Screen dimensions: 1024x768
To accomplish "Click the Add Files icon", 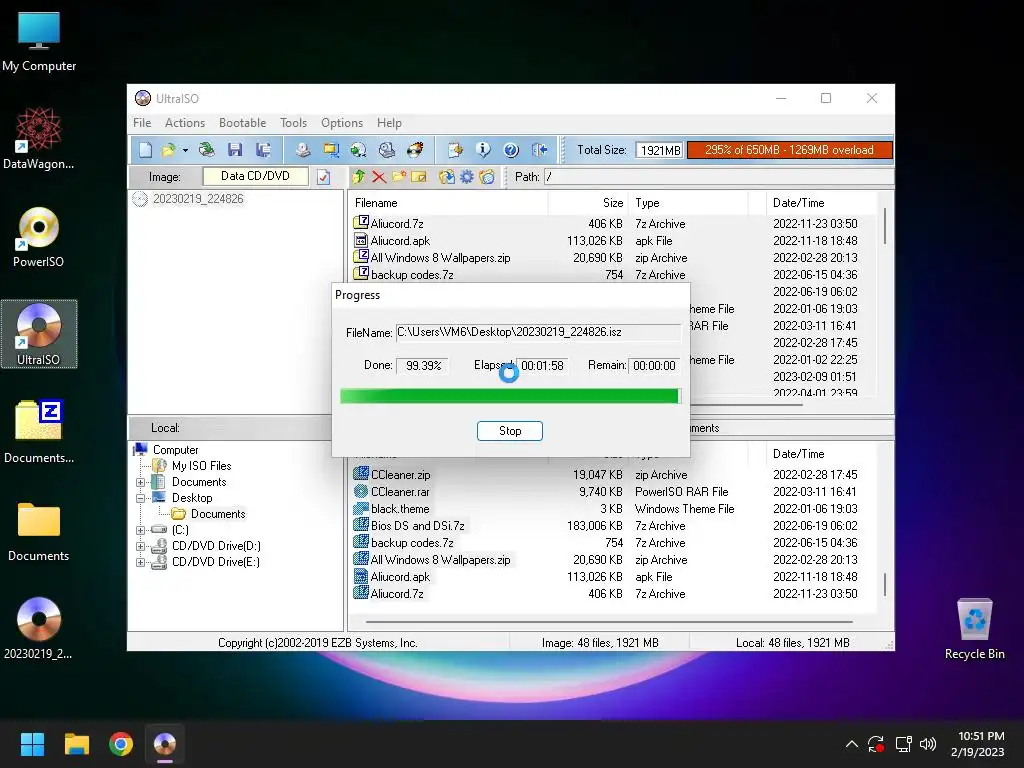I will click(x=447, y=176).
